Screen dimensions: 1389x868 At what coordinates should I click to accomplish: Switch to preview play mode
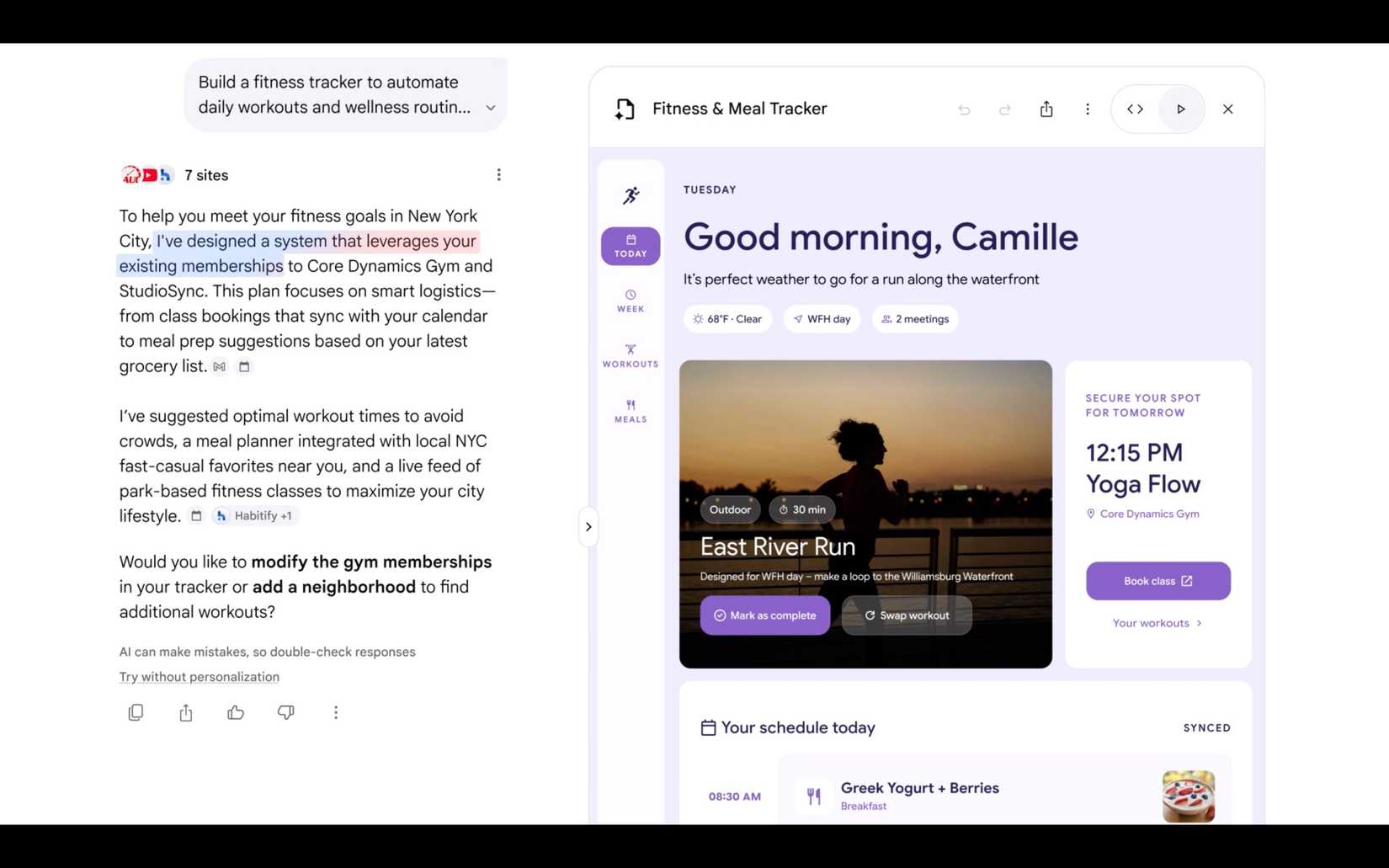pyautogui.click(x=1181, y=109)
